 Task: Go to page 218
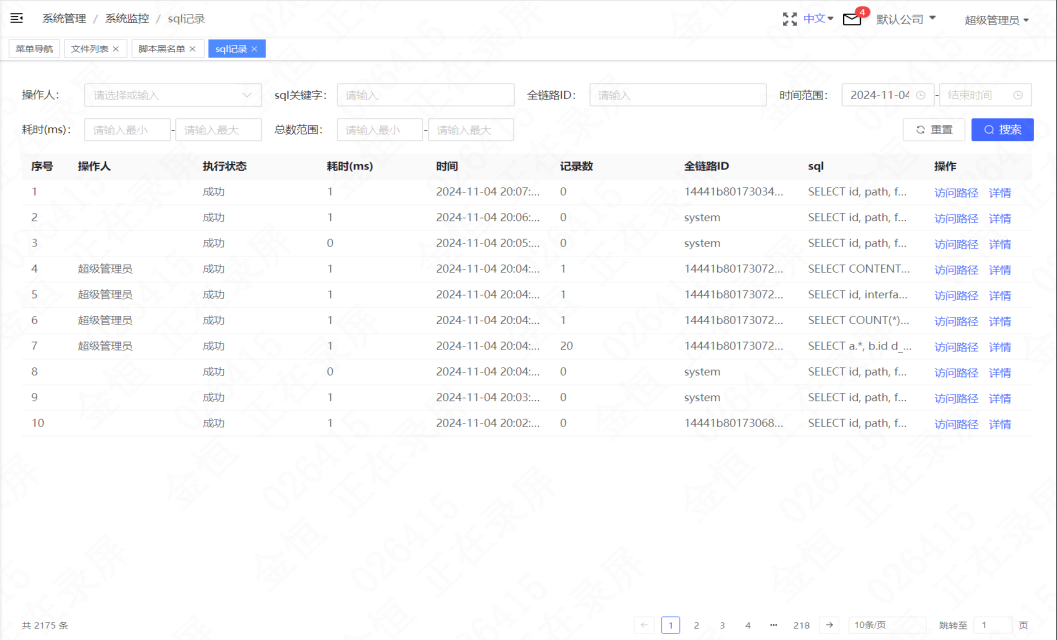(x=801, y=625)
